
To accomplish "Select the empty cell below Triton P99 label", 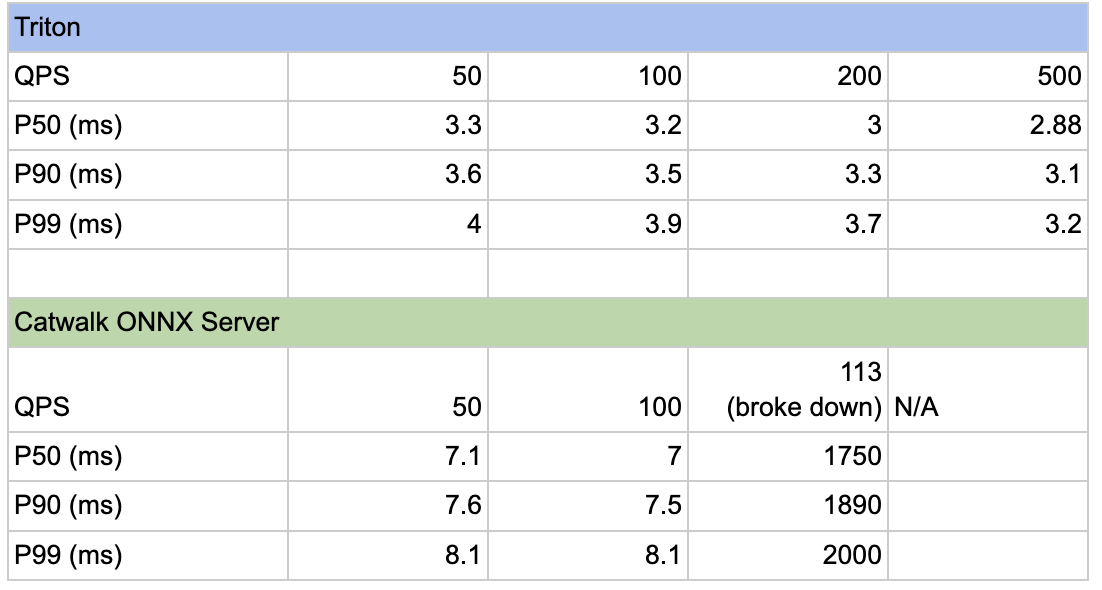I will point(148,273).
